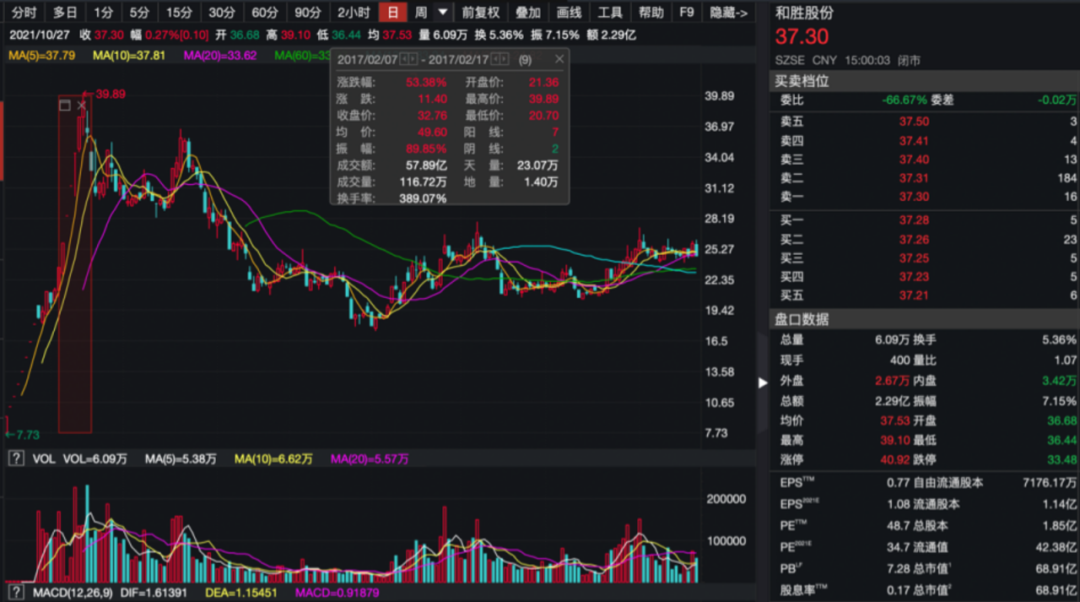Select the 买五 37.21 order row
1080x602 pixels.
(x=925, y=295)
